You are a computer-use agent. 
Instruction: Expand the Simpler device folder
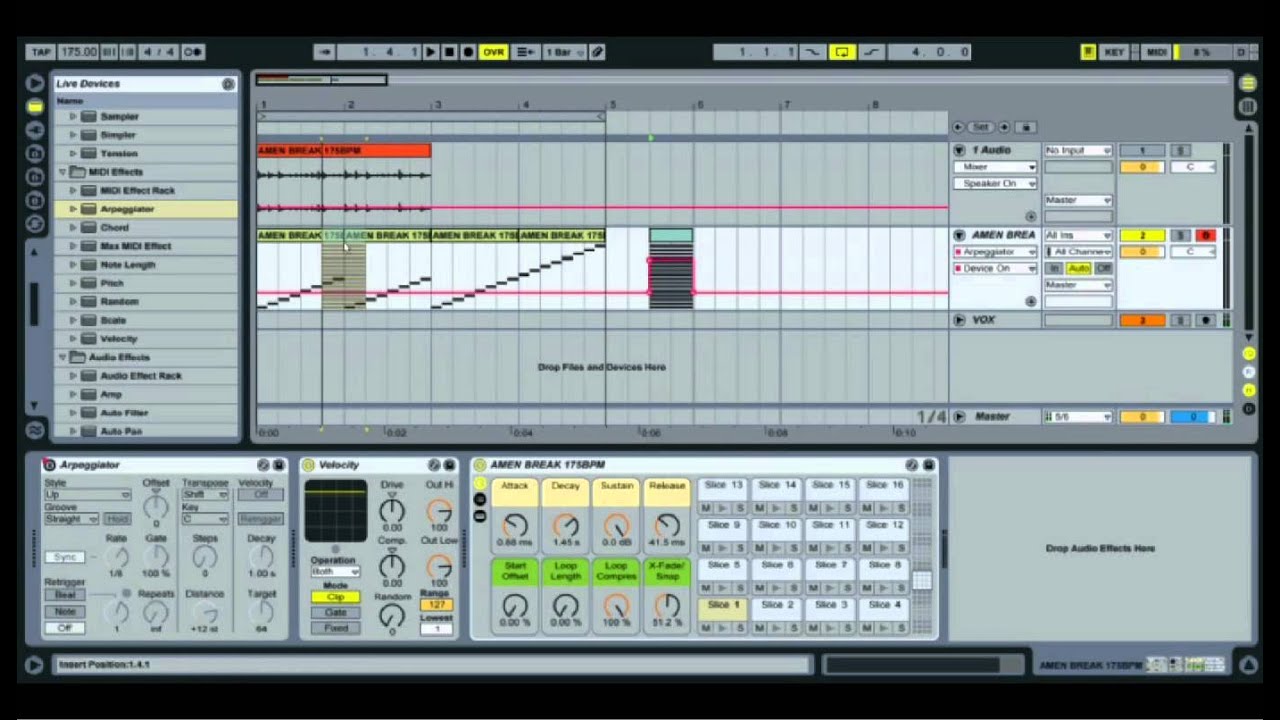point(73,135)
